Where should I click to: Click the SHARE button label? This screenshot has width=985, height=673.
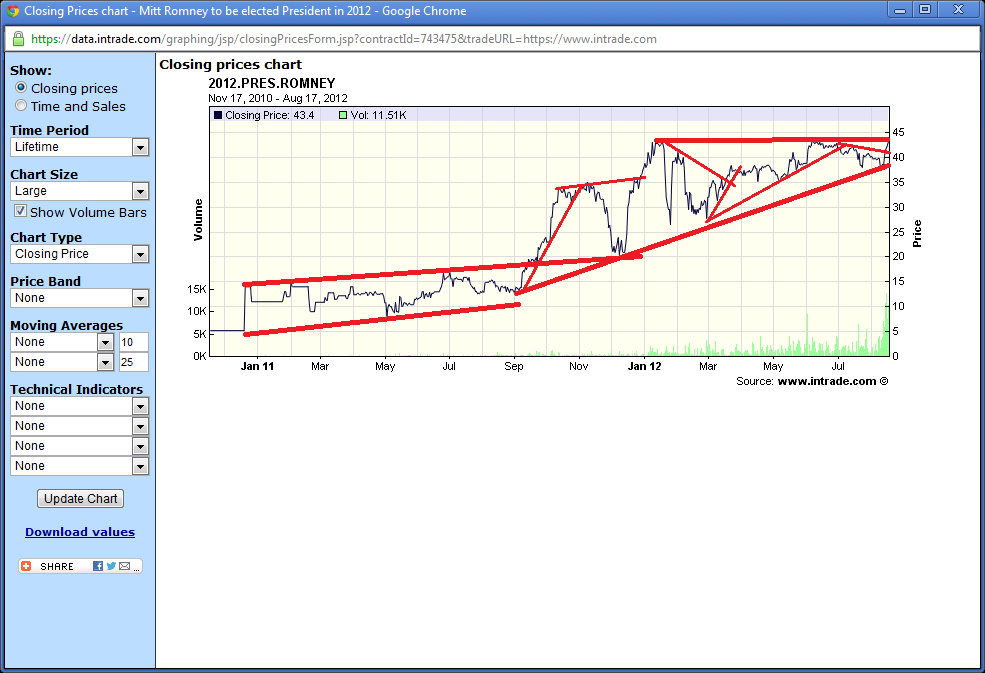click(x=57, y=566)
